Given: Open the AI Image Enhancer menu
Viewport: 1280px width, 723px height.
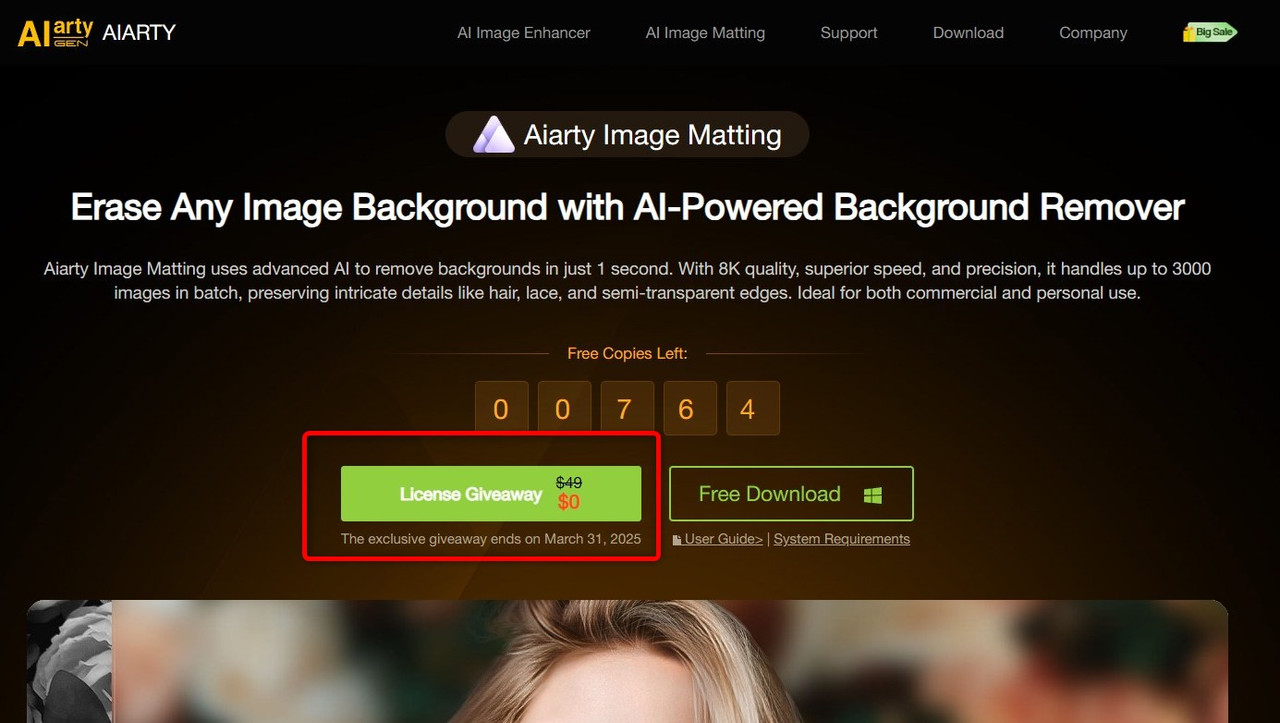Looking at the screenshot, I should [x=524, y=33].
